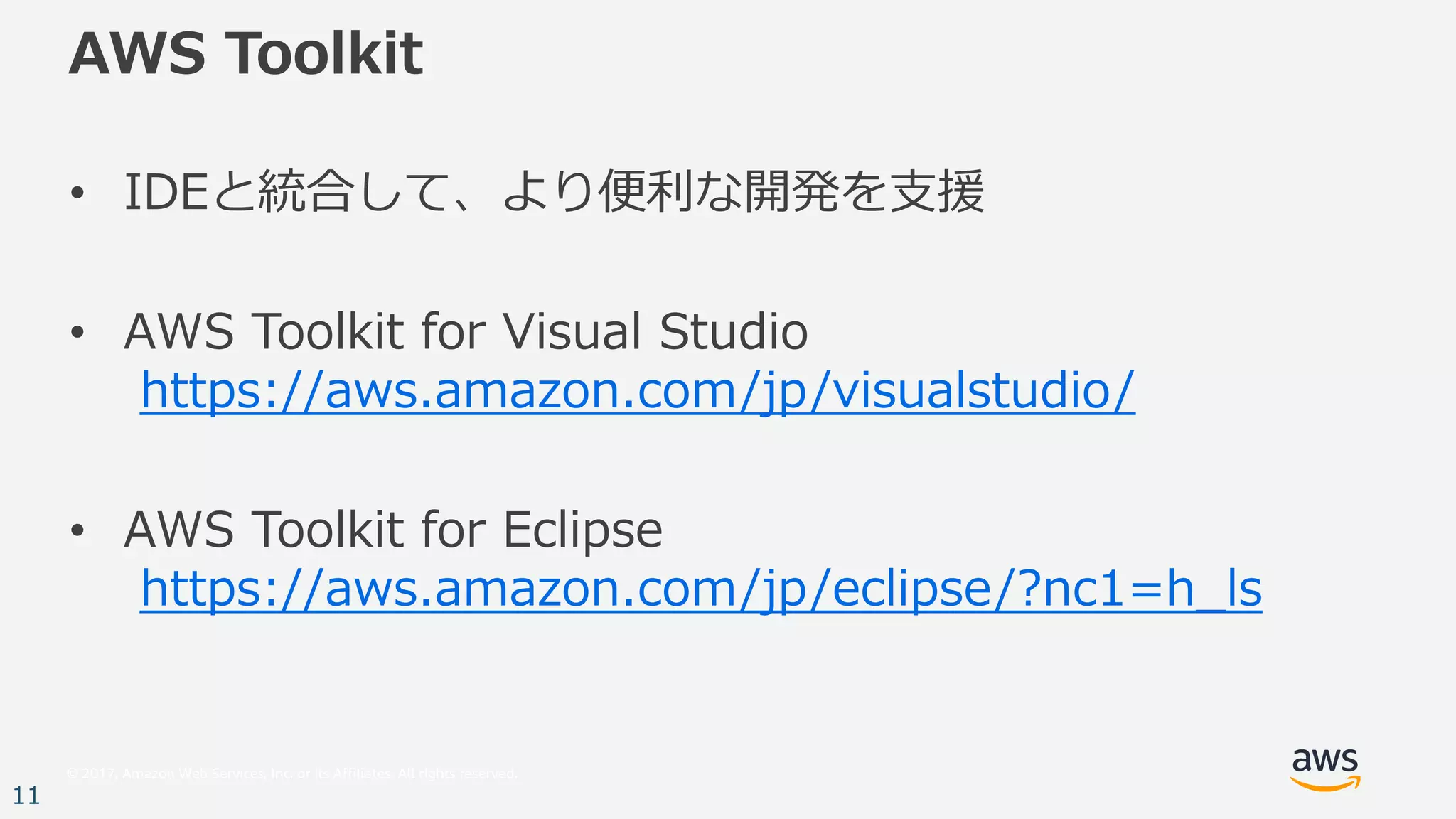Screen dimensions: 1456x819
Task: Click the word "Eclipse" in third bullet heading
Action: [x=582, y=530]
